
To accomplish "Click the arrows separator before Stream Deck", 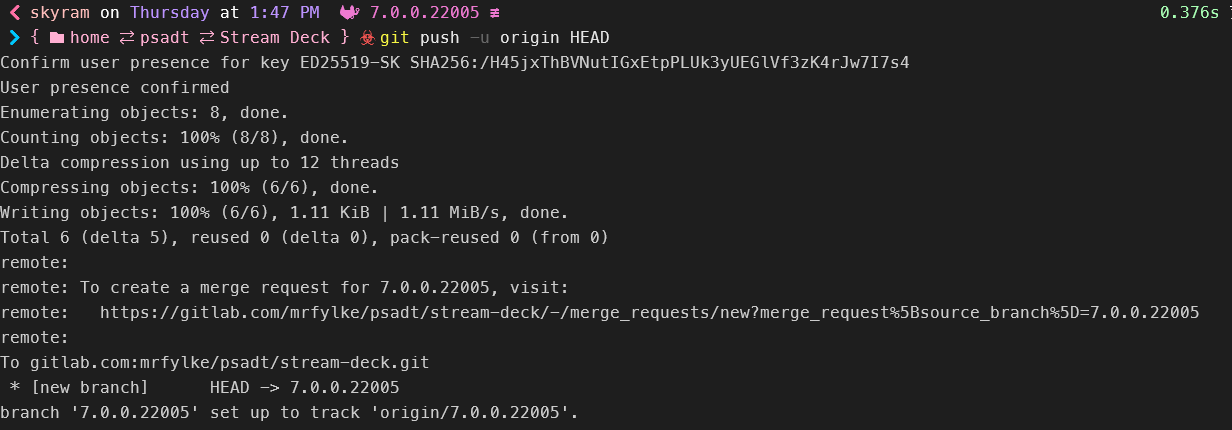I will [x=209, y=38].
